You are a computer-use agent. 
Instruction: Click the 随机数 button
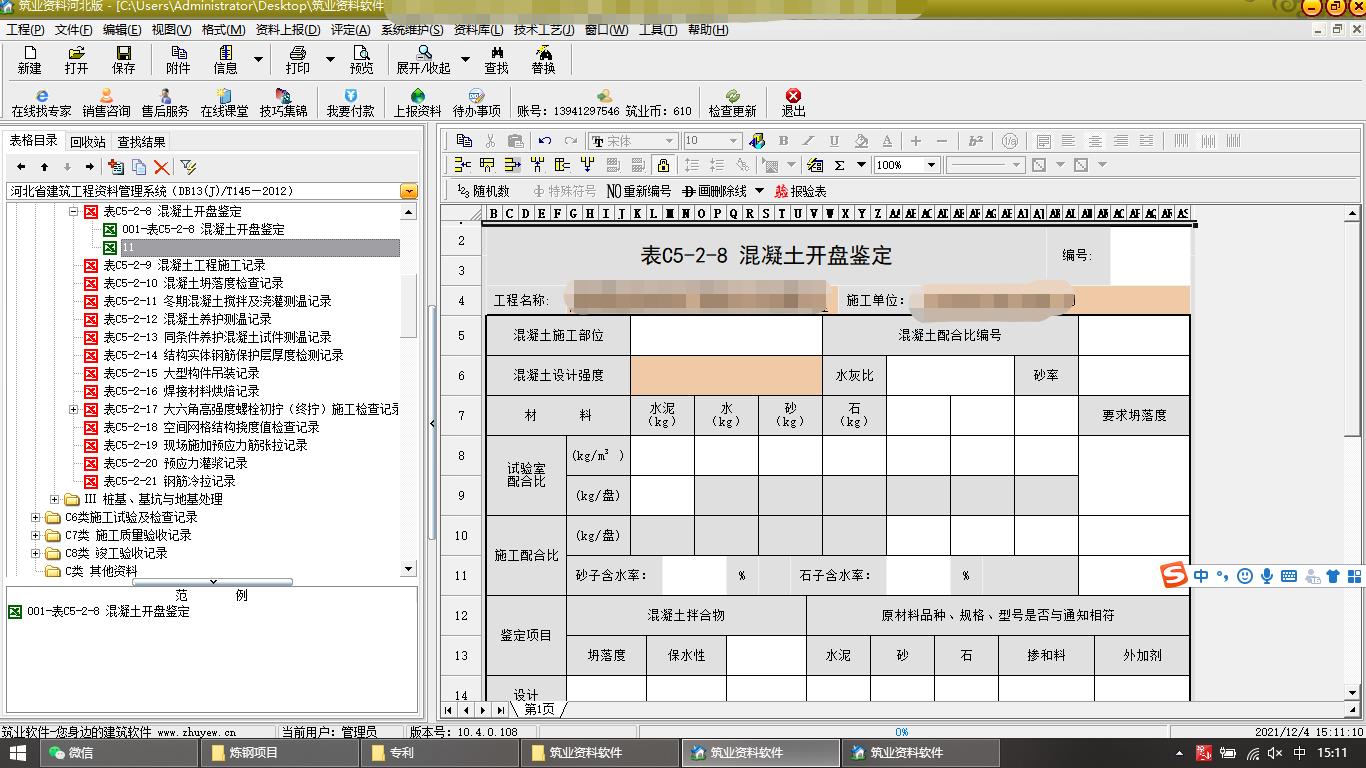pyautogui.click(x=483, y=191)
